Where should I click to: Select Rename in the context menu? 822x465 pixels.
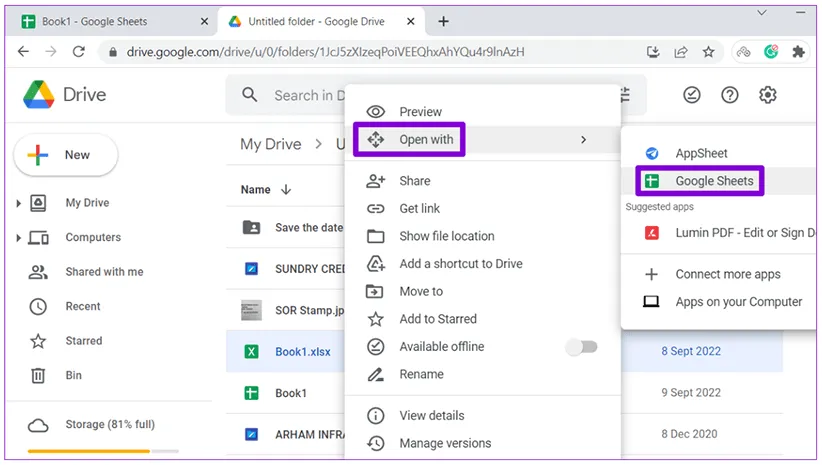pyautogui.click(x=421, y=374)
